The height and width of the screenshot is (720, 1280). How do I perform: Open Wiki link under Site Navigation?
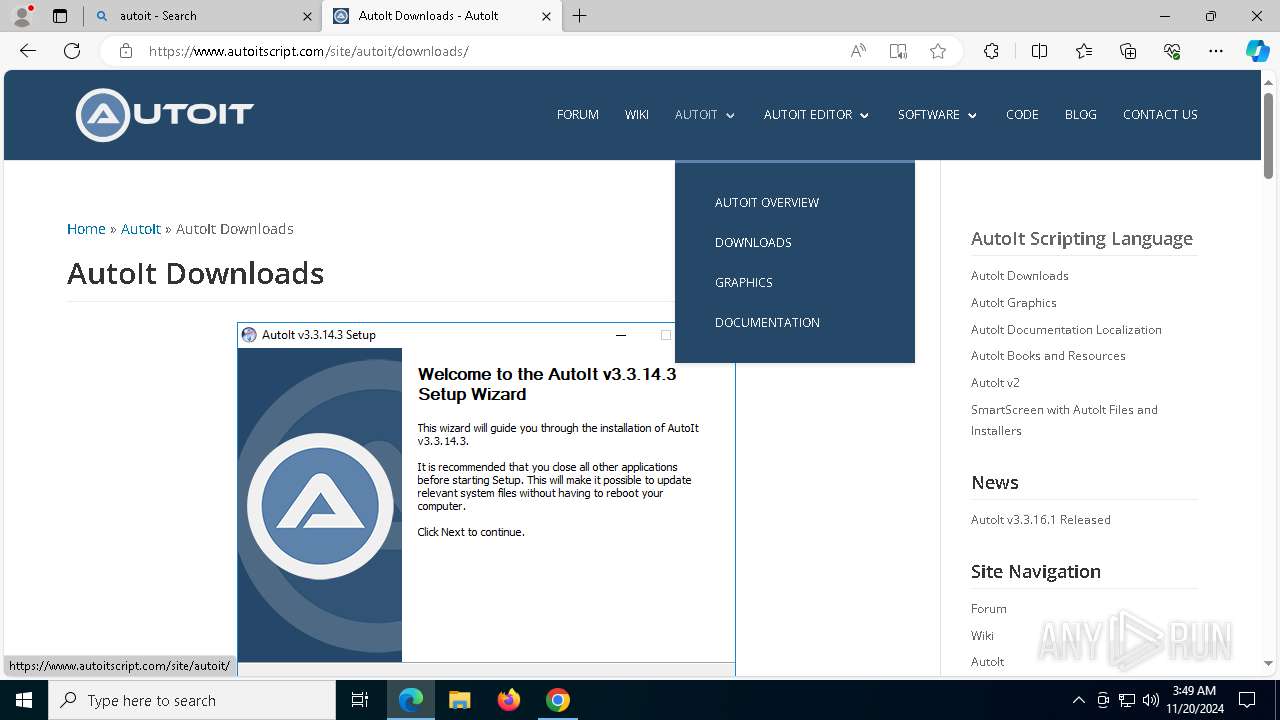click(982, 635)
